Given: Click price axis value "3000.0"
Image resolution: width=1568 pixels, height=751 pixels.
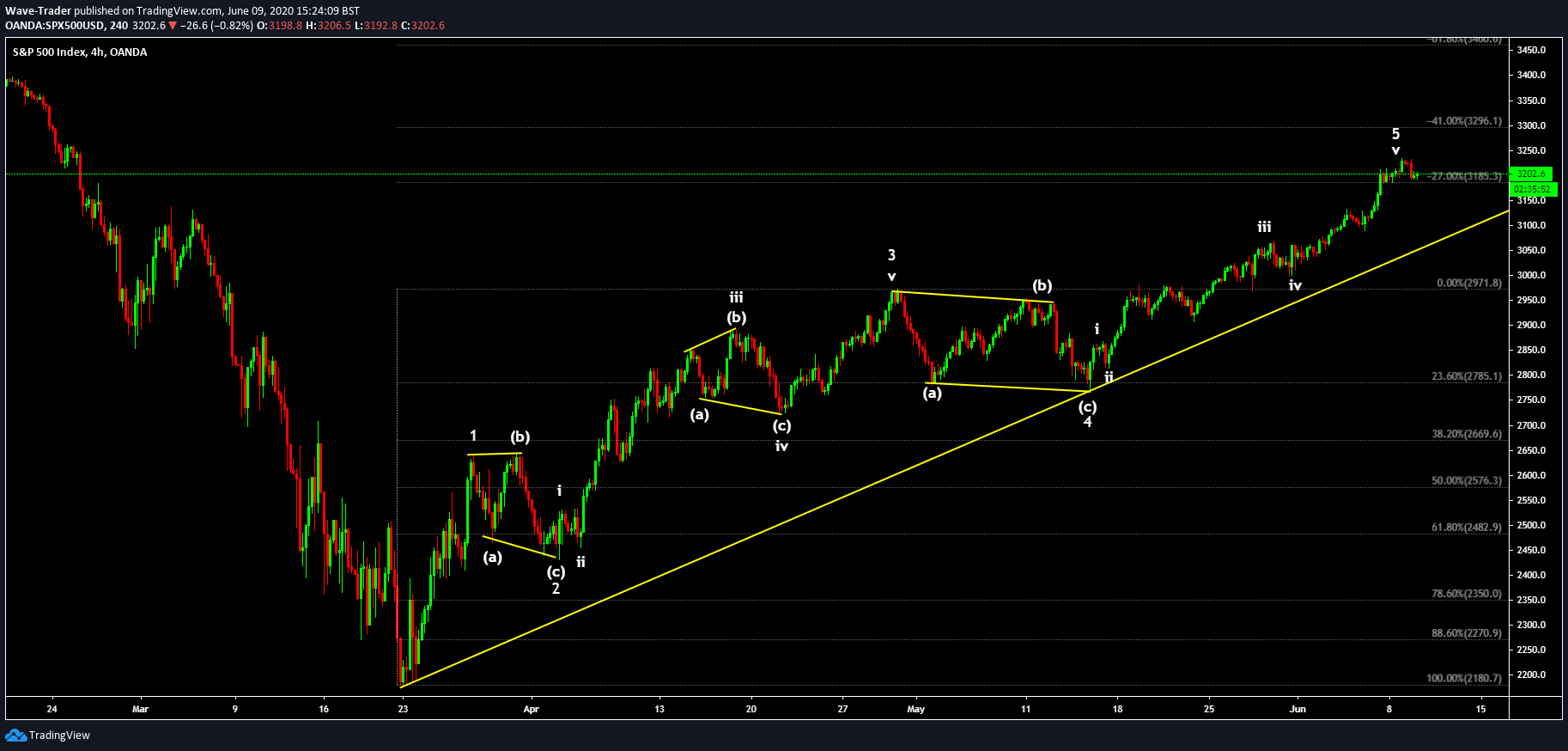Looking at the screenshot, I should click(1531, 275).
